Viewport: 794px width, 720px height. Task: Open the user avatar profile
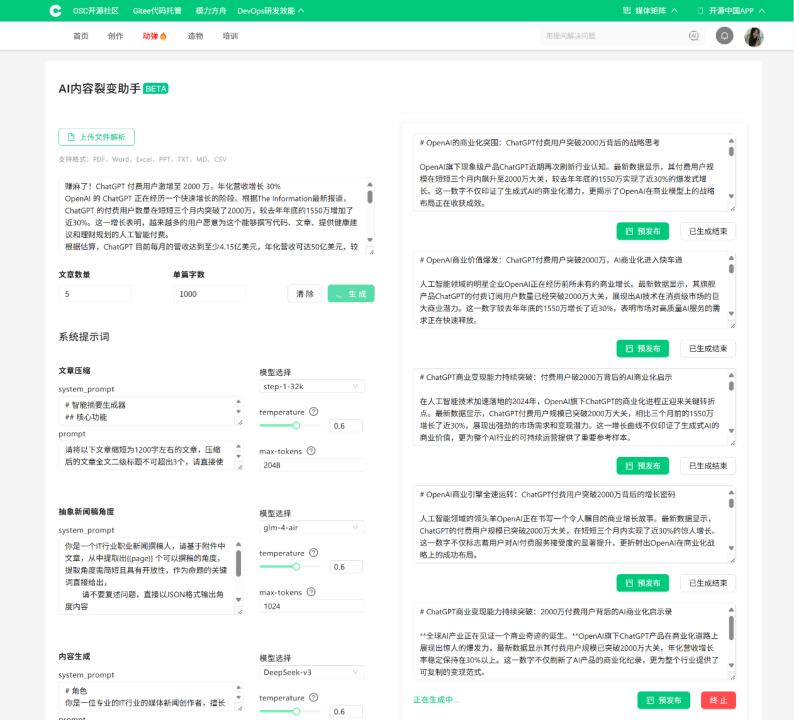coord(753,36)
